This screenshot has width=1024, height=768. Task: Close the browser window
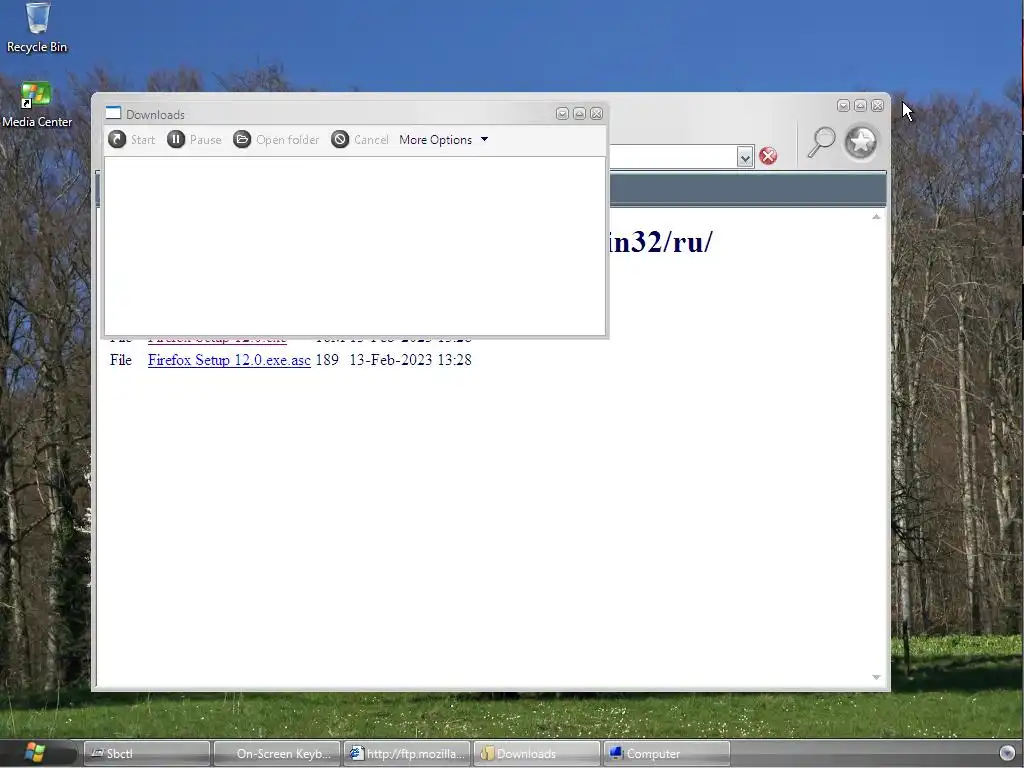[878, 106]
